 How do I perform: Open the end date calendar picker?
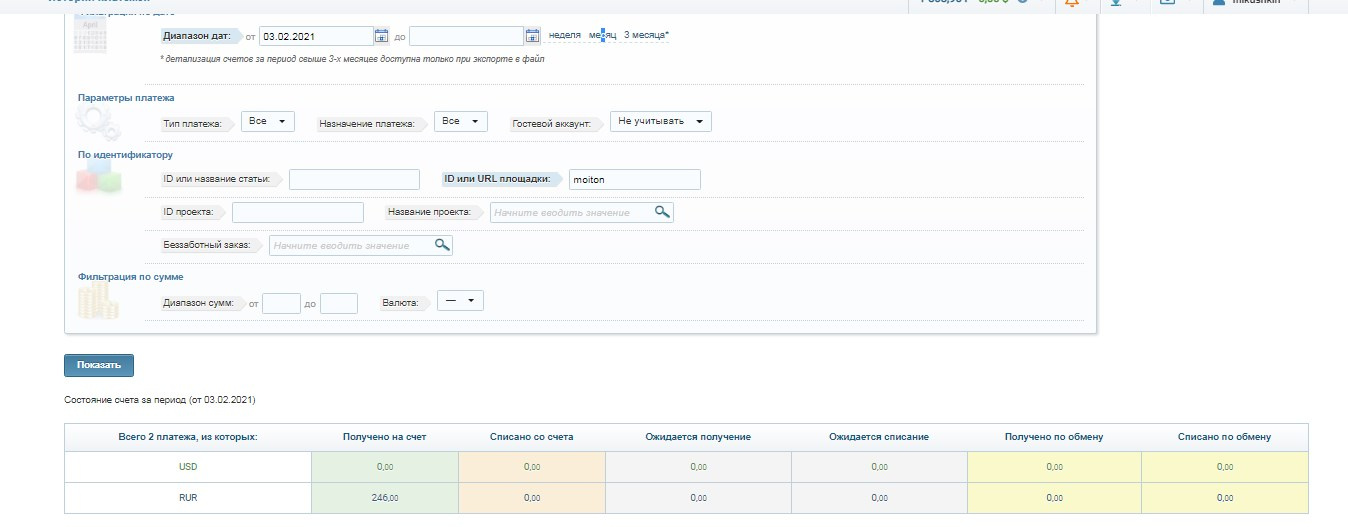click(x=532, y=36)
